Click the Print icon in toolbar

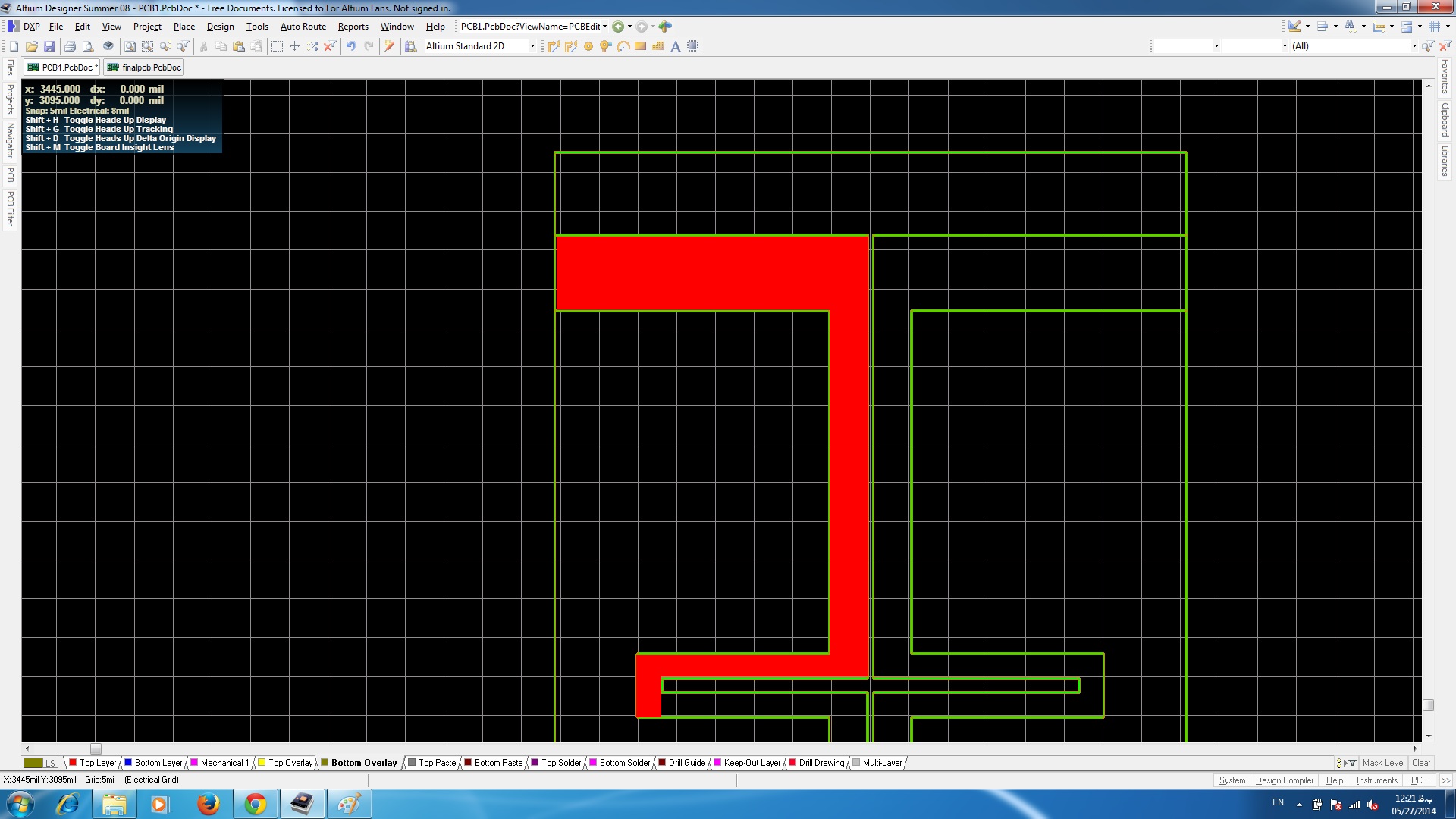(70, 46)
